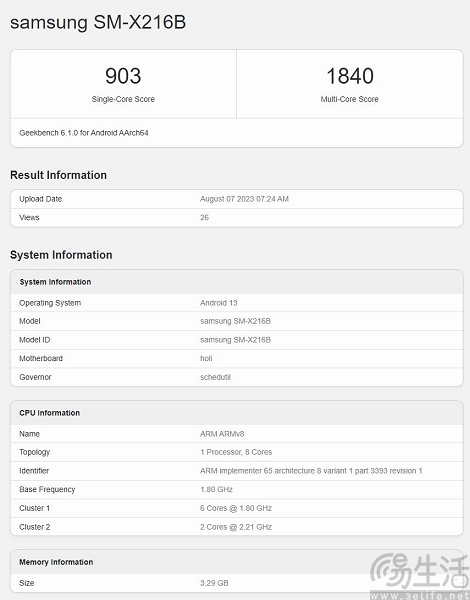This screenshot has height=600, width=470.
Task: Select the 1840 multi-core score value
Action: [350, 76]
